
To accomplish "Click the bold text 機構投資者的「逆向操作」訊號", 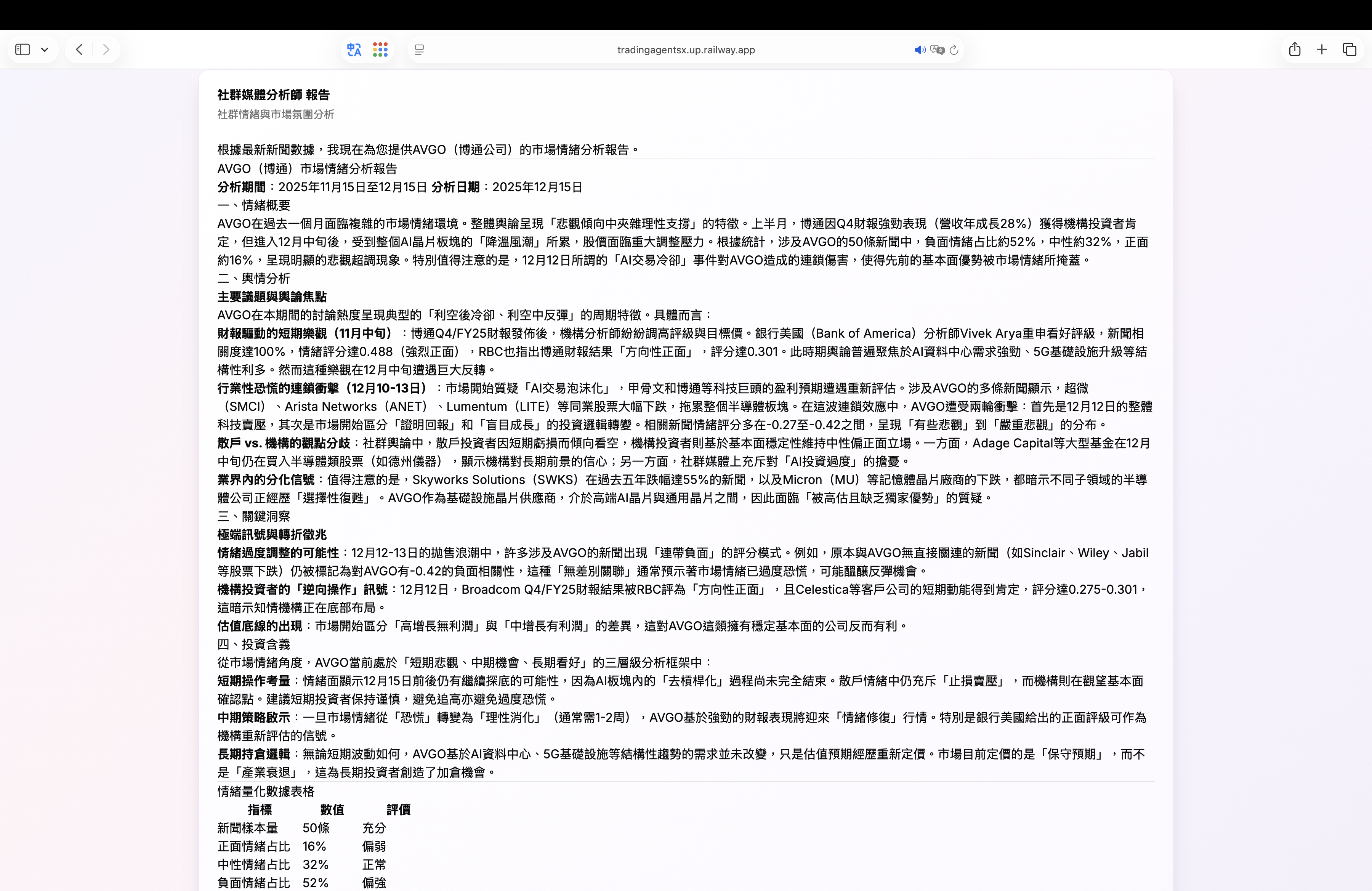I will tap(303, 590).
